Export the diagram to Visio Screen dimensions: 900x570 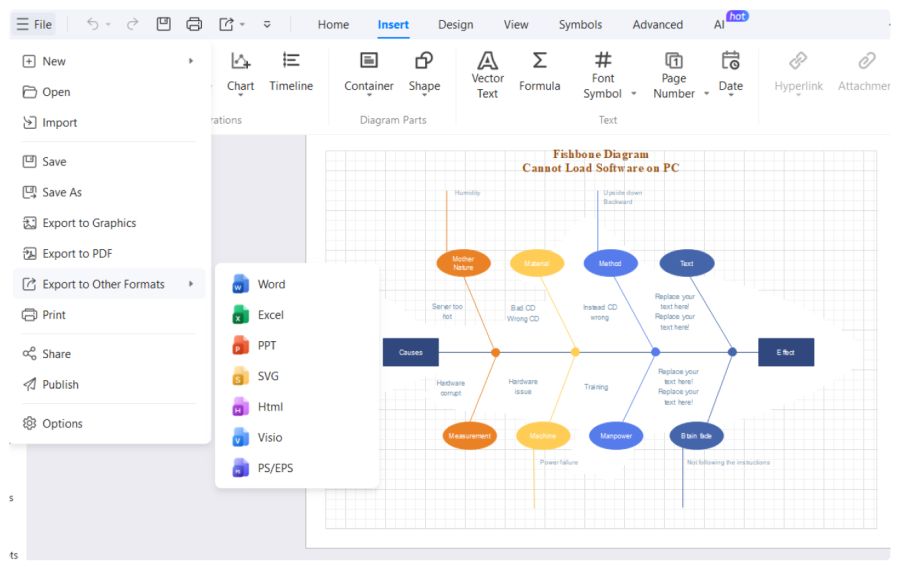297,437
